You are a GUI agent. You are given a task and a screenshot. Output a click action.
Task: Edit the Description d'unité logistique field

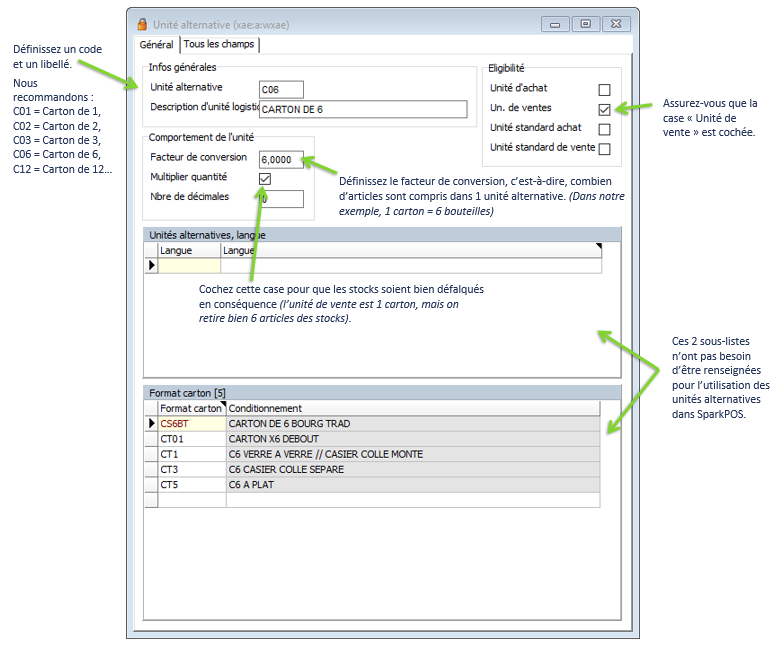click(x=362, y=110)
